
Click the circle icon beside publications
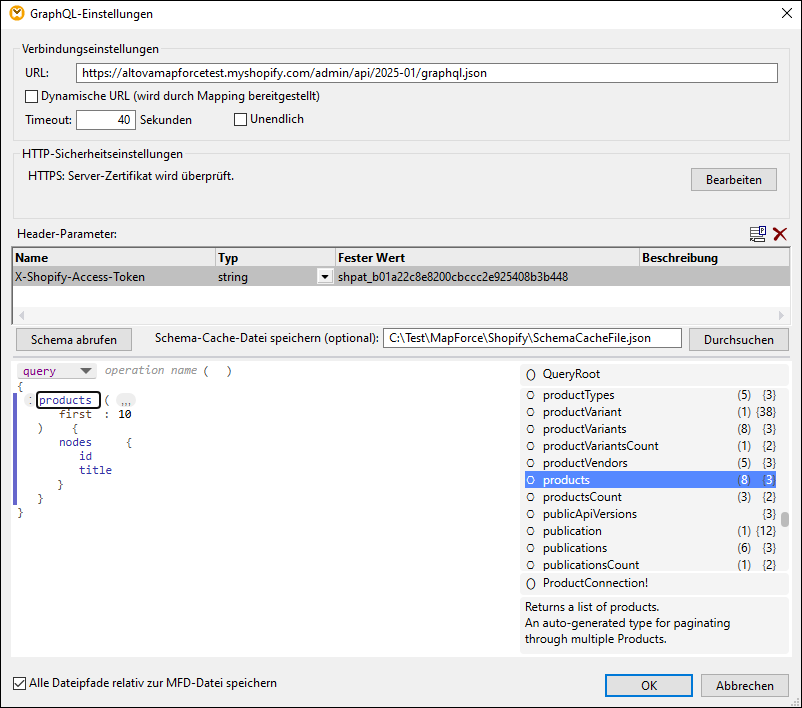pos(531,548)
